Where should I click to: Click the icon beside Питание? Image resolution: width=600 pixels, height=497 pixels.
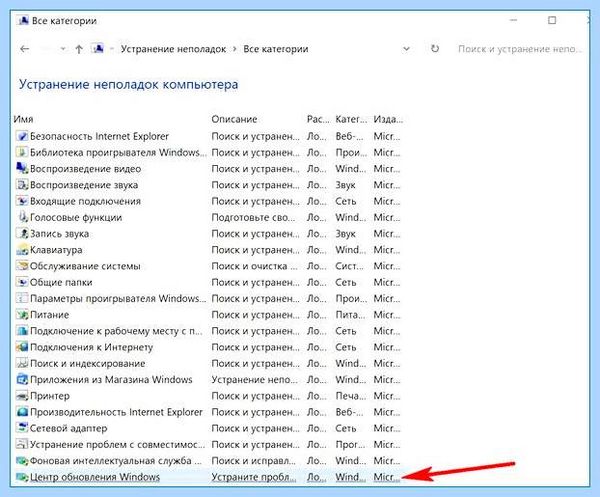(x=22, y=314)
